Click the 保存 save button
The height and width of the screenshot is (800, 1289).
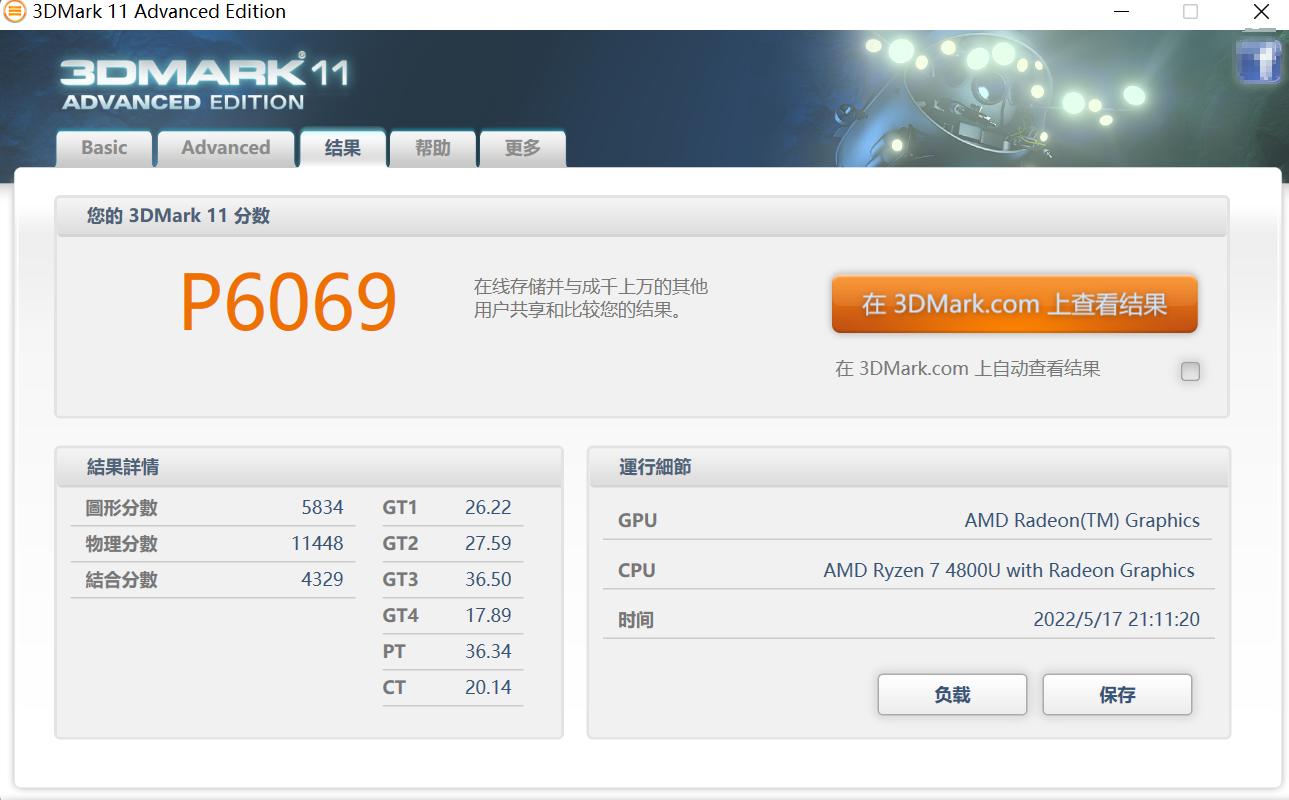pos(1117,695)
